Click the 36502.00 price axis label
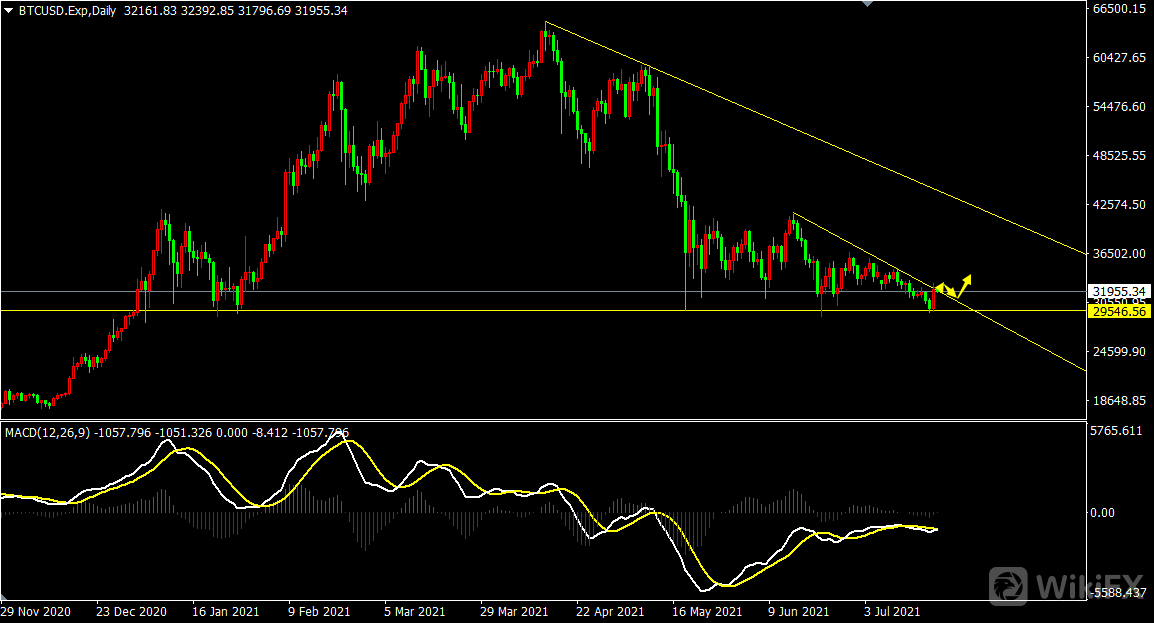This screenshot has height=623, width=1154. pos(1119,254)
